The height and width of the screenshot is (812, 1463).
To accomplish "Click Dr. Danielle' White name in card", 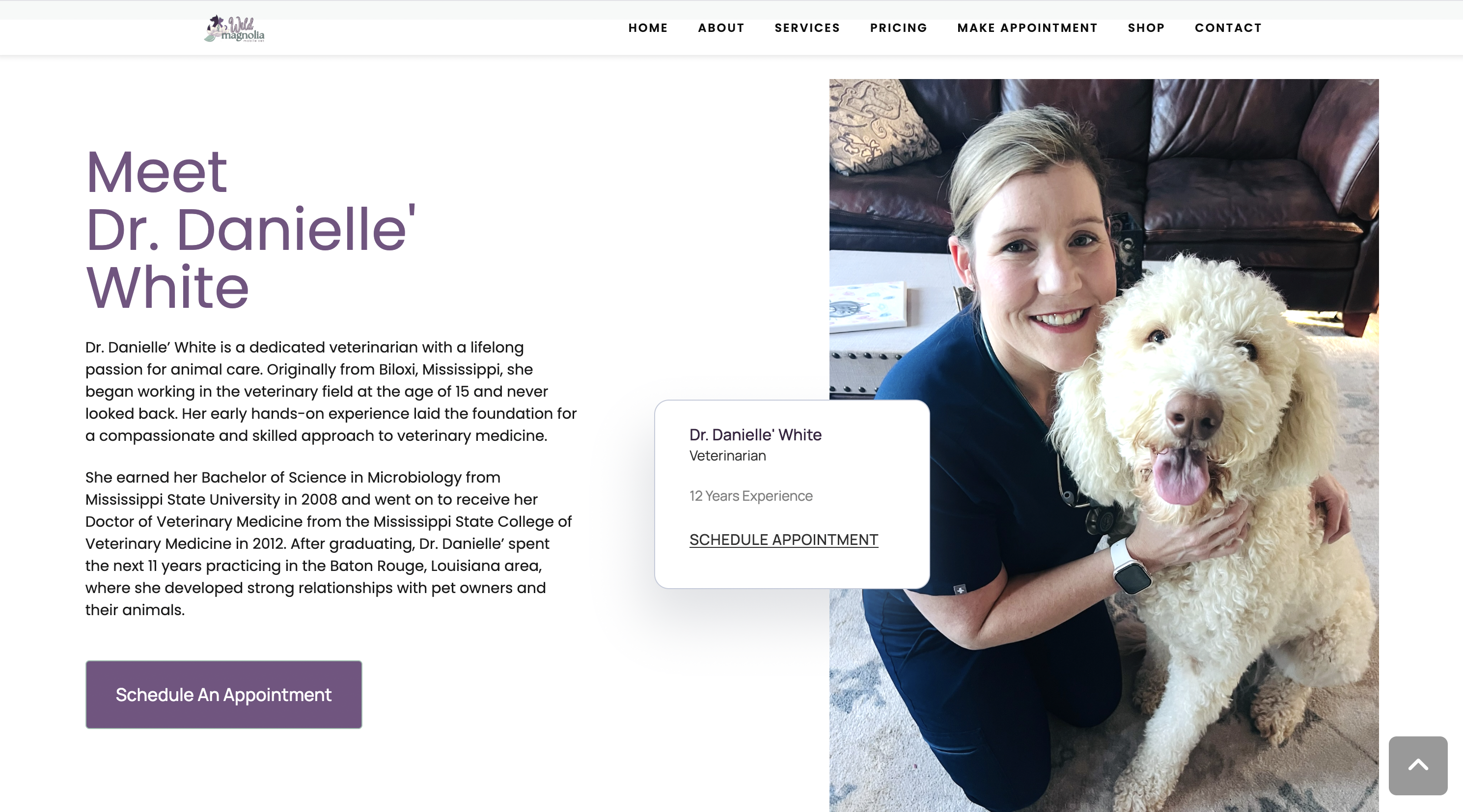I will click(x=755, y=434).
